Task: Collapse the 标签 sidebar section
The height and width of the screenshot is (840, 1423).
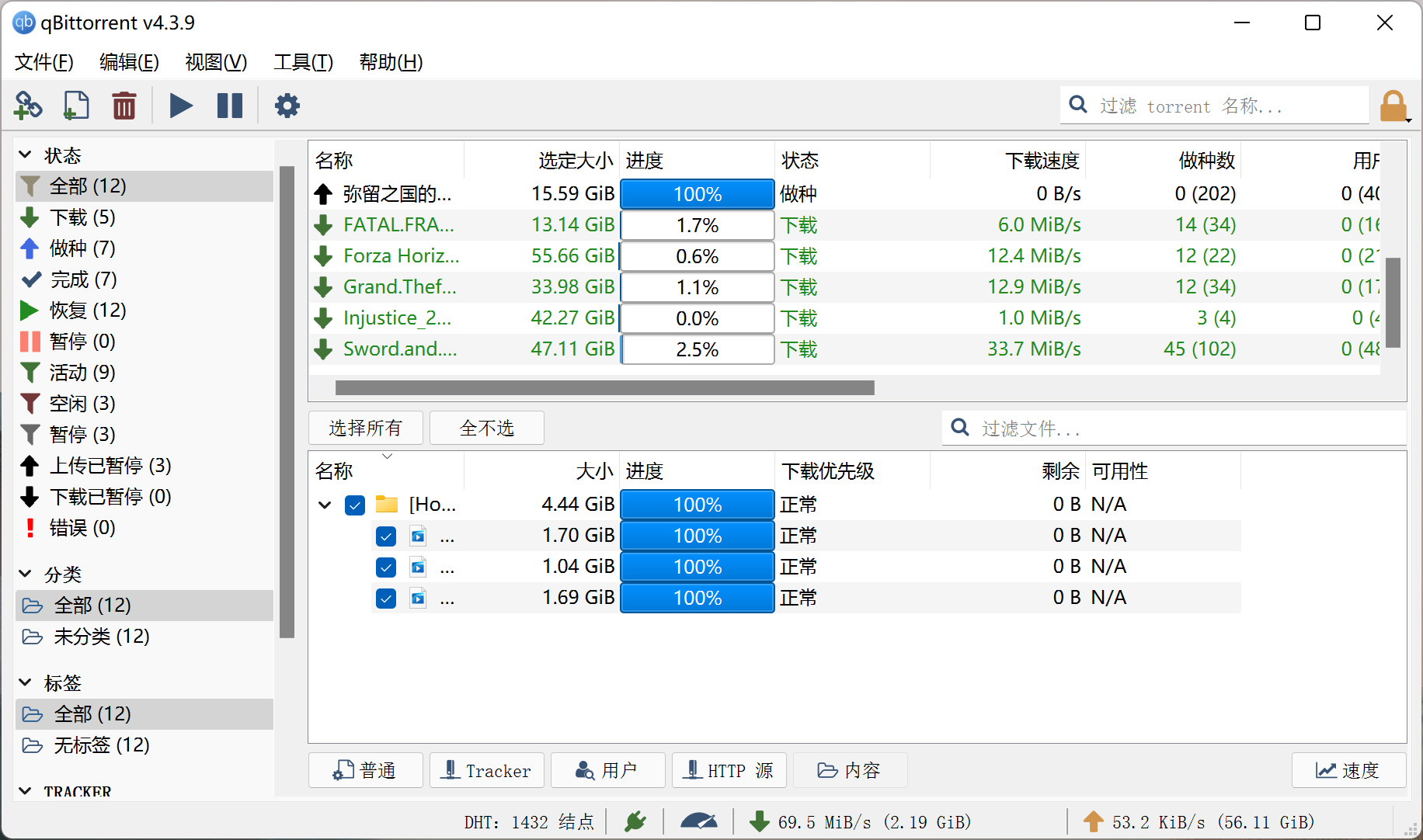Action: point(25,682)
